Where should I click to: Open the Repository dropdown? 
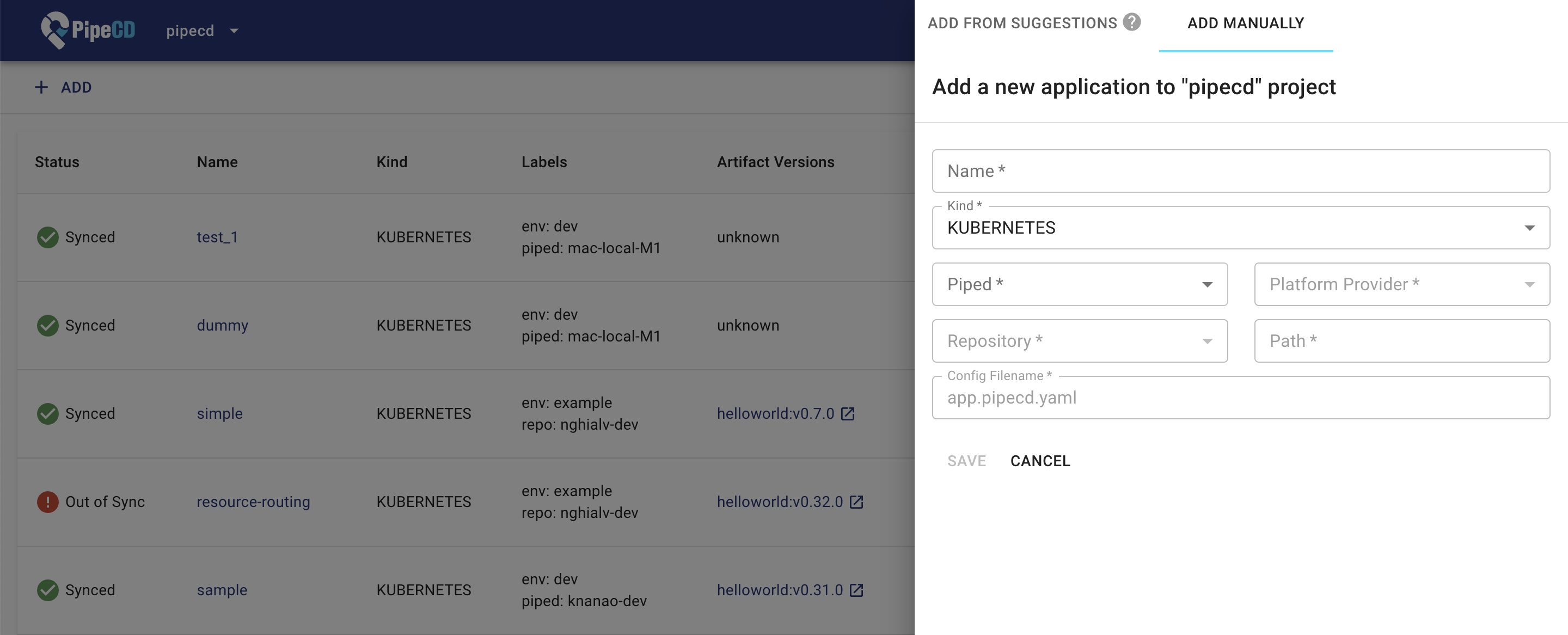[x=1079, y=341]
